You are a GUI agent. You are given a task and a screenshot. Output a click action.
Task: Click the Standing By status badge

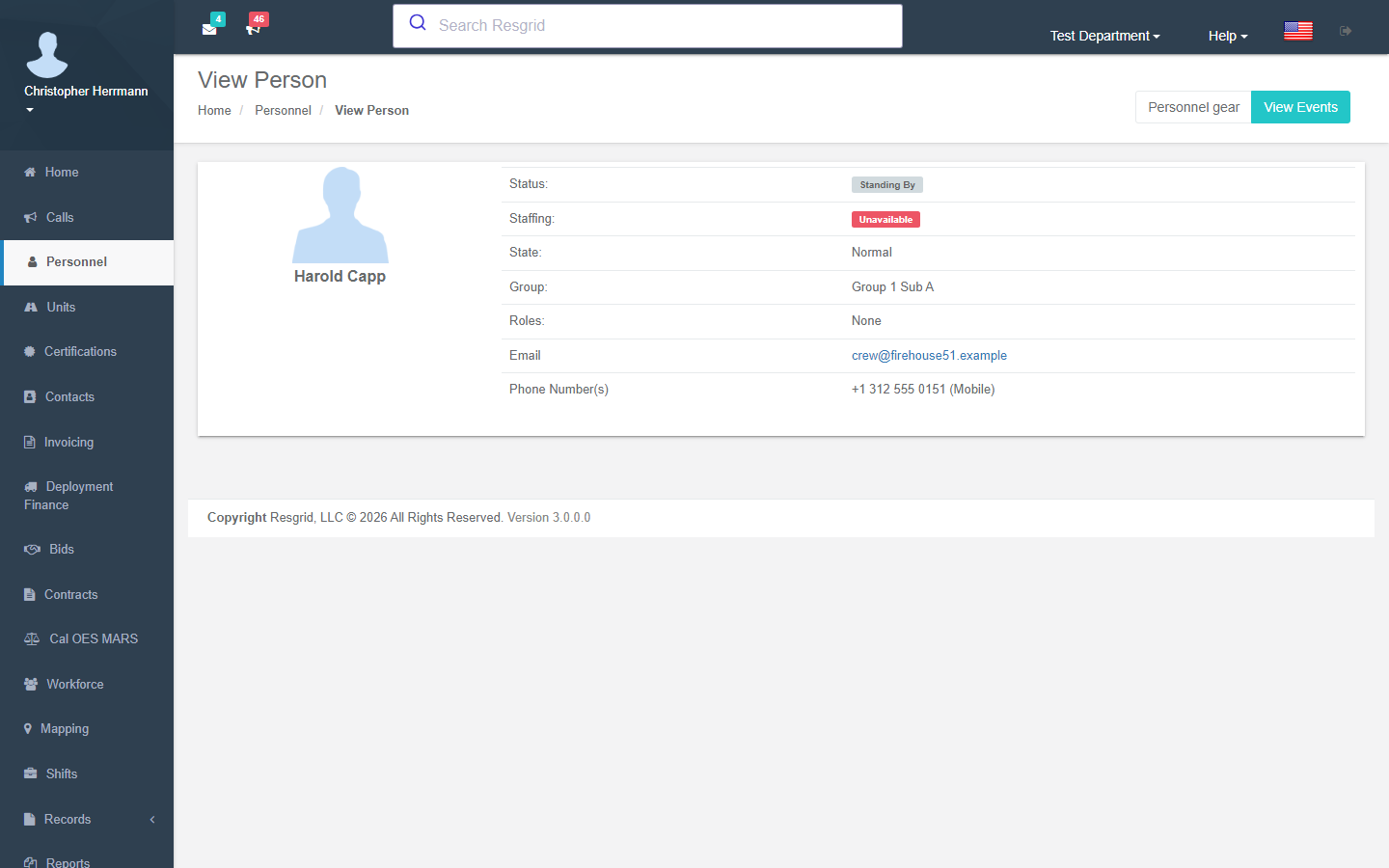(887, 185)
